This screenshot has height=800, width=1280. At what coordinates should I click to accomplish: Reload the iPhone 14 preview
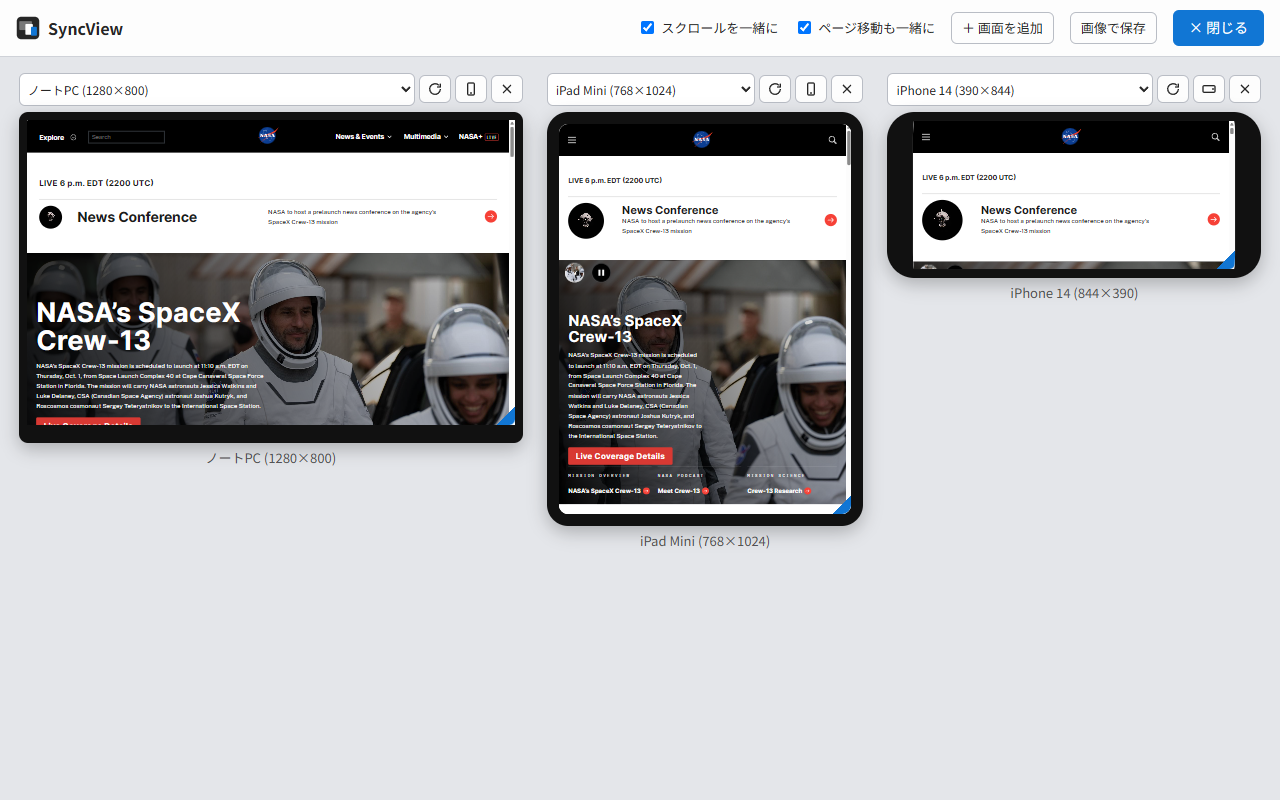click(1173, 89)
